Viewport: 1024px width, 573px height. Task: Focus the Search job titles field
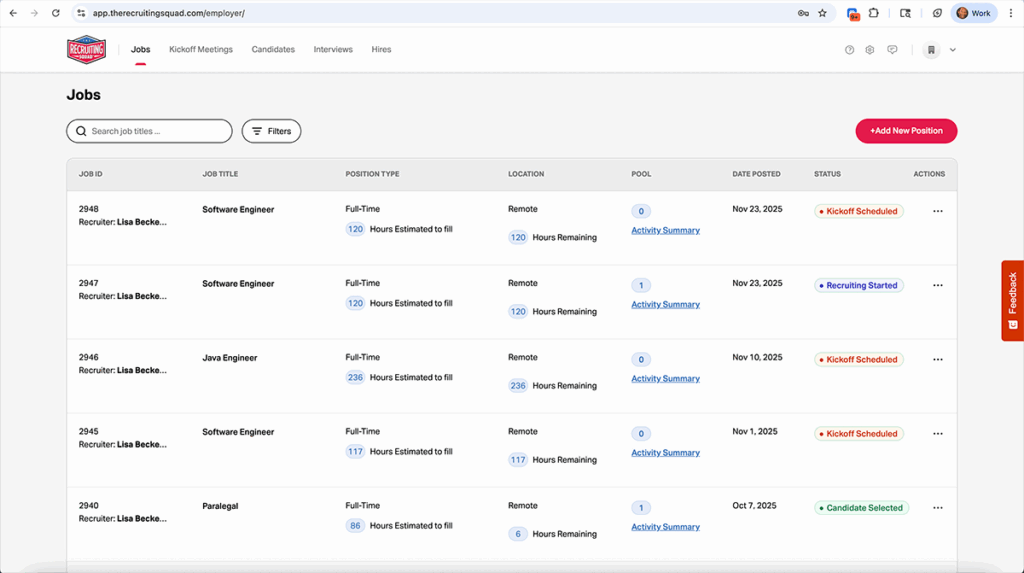coord(155,131)
